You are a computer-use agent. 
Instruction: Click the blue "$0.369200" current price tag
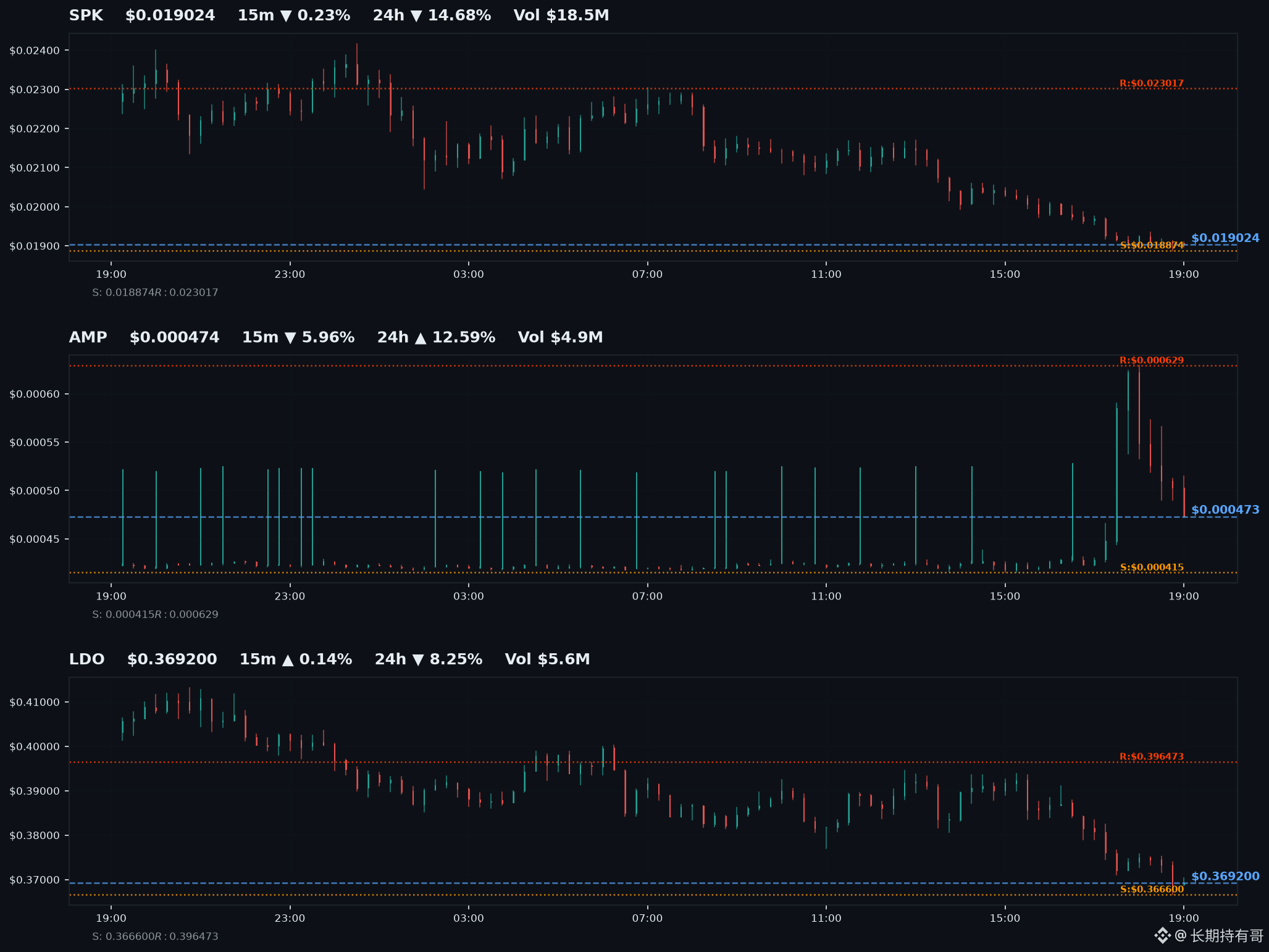pos(1225,876)
